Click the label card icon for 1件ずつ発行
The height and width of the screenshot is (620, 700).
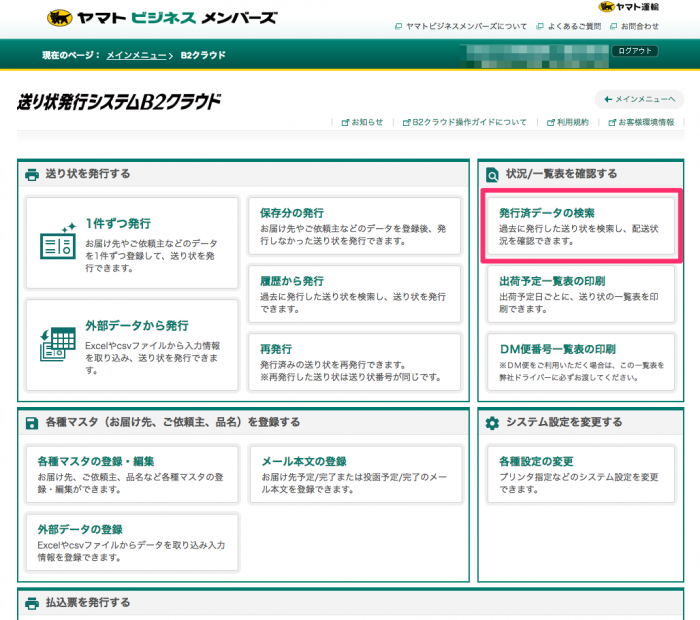click(x=58, y=241)
